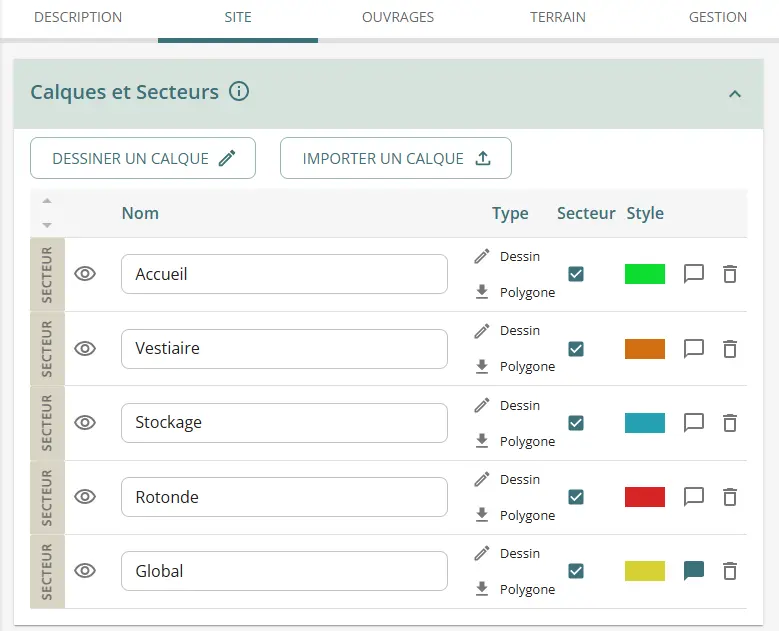Uncheck the Secteur checkbox for Vestiaire
This screenshot has width=779, height=631.
[576, 349]
